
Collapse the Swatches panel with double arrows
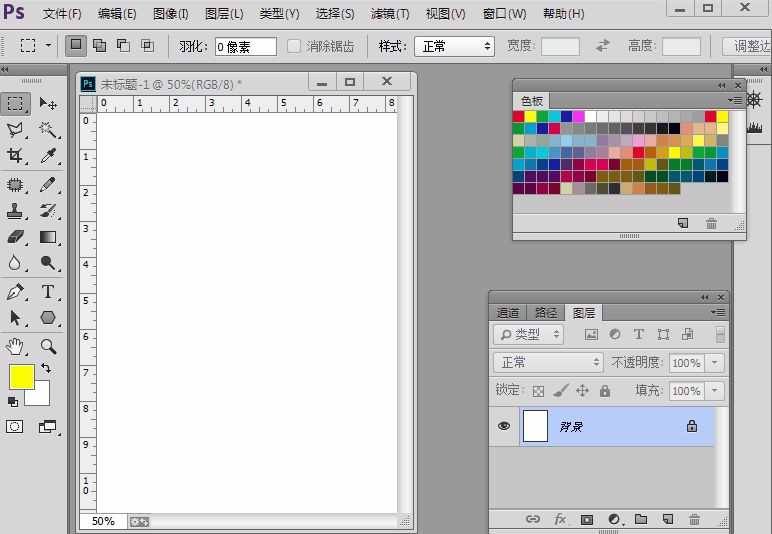pos(721,86)
